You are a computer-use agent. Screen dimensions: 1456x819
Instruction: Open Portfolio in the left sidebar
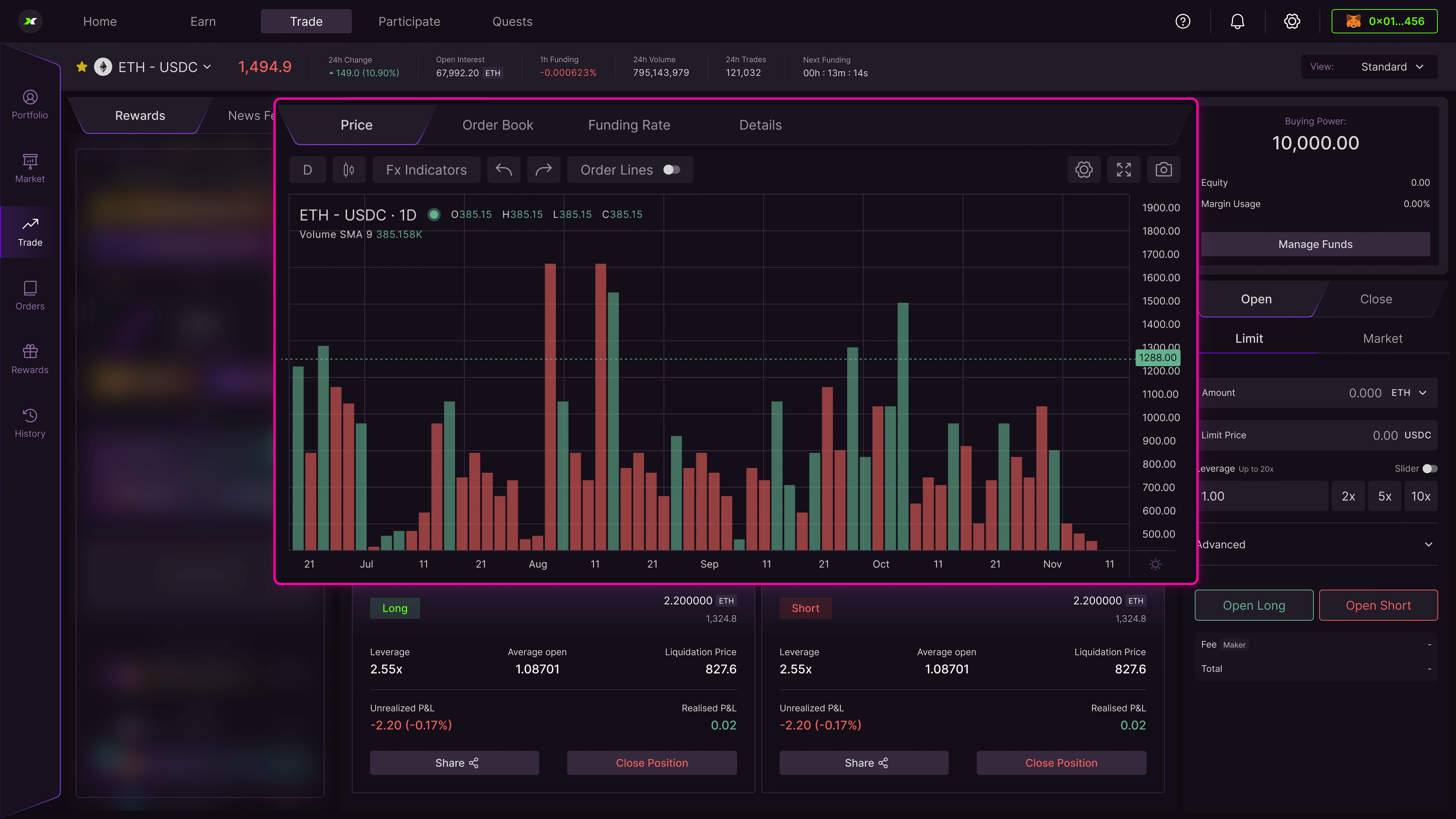pos(30,105)
